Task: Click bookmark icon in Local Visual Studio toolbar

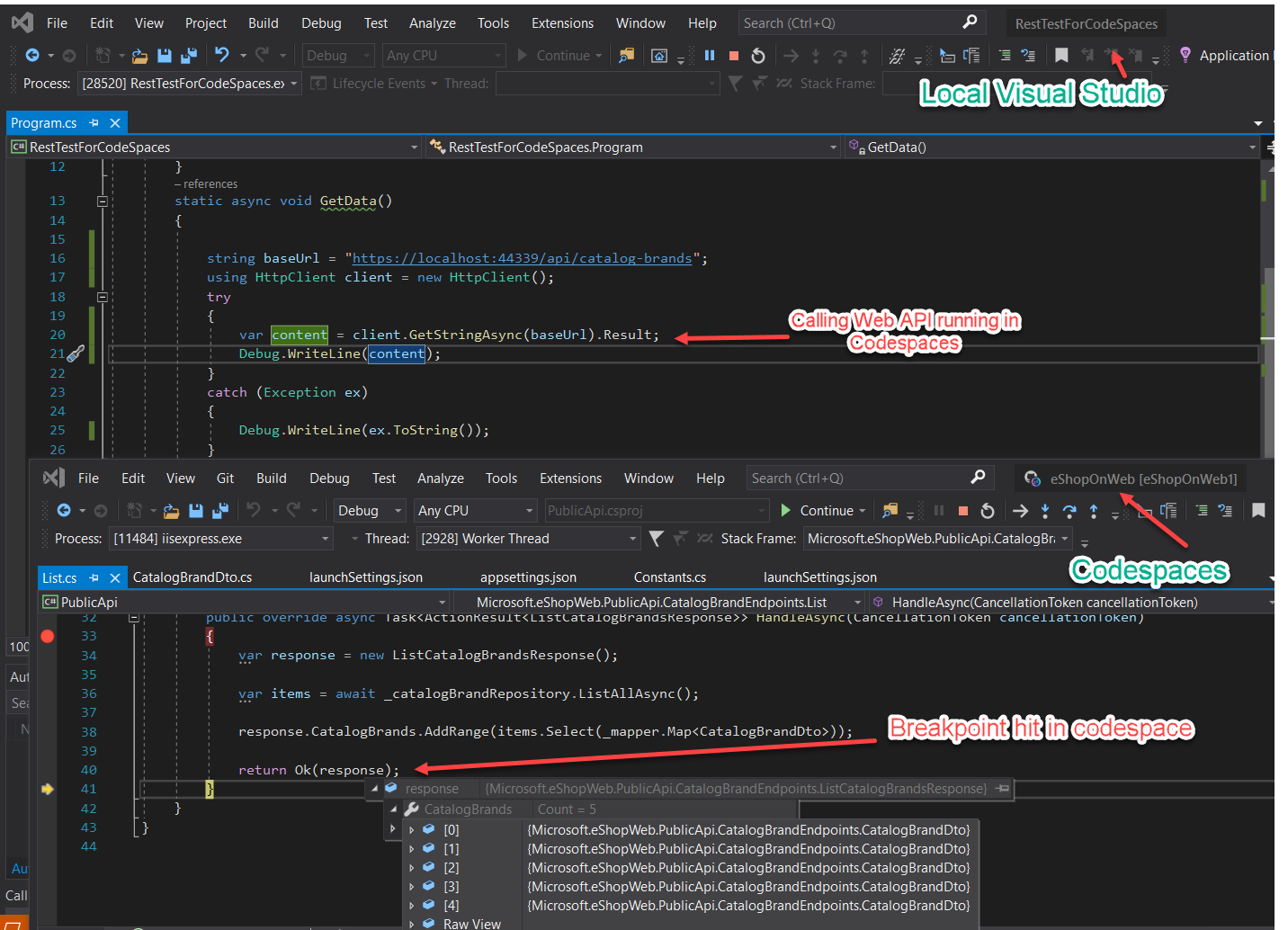Action: coord(1061,56)
